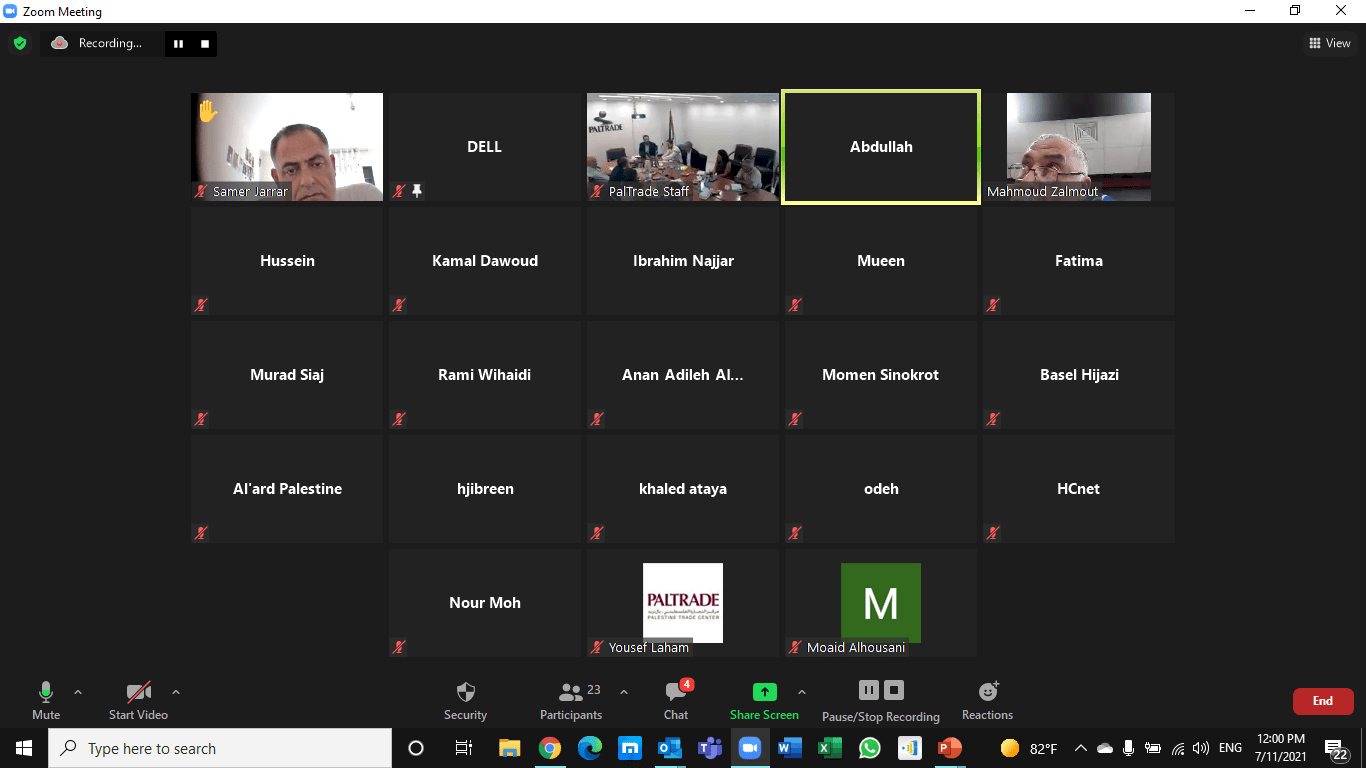Screen dimensions: 1366x768
Task: Expand audio options arrow beside Mute
Action: click(x=78, y=692)
